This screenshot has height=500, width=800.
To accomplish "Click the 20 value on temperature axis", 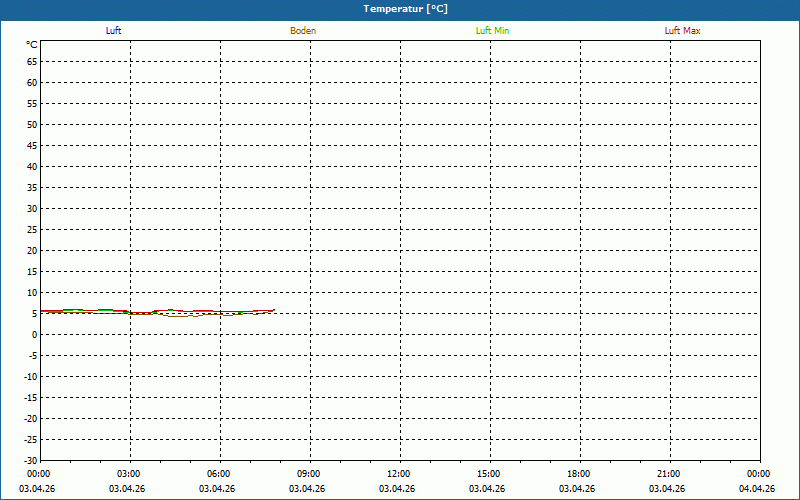I will coord(32,251).
